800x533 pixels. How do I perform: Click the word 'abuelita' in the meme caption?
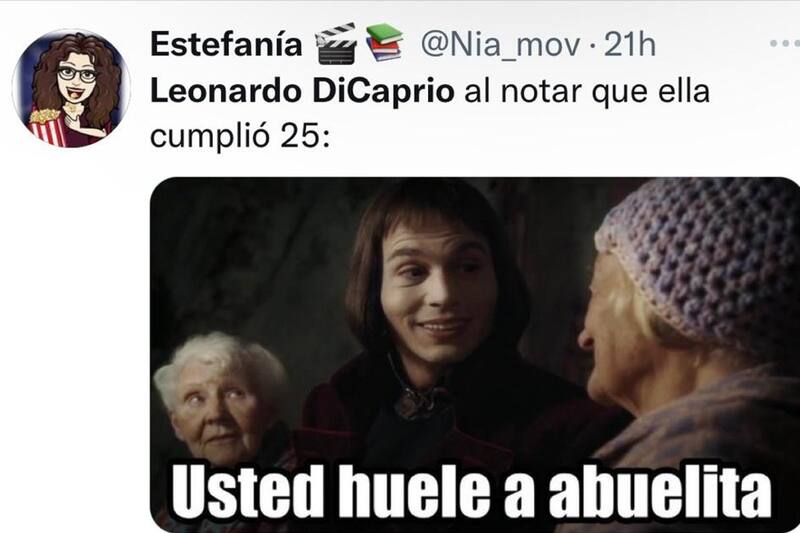click(x=660, y=489)
